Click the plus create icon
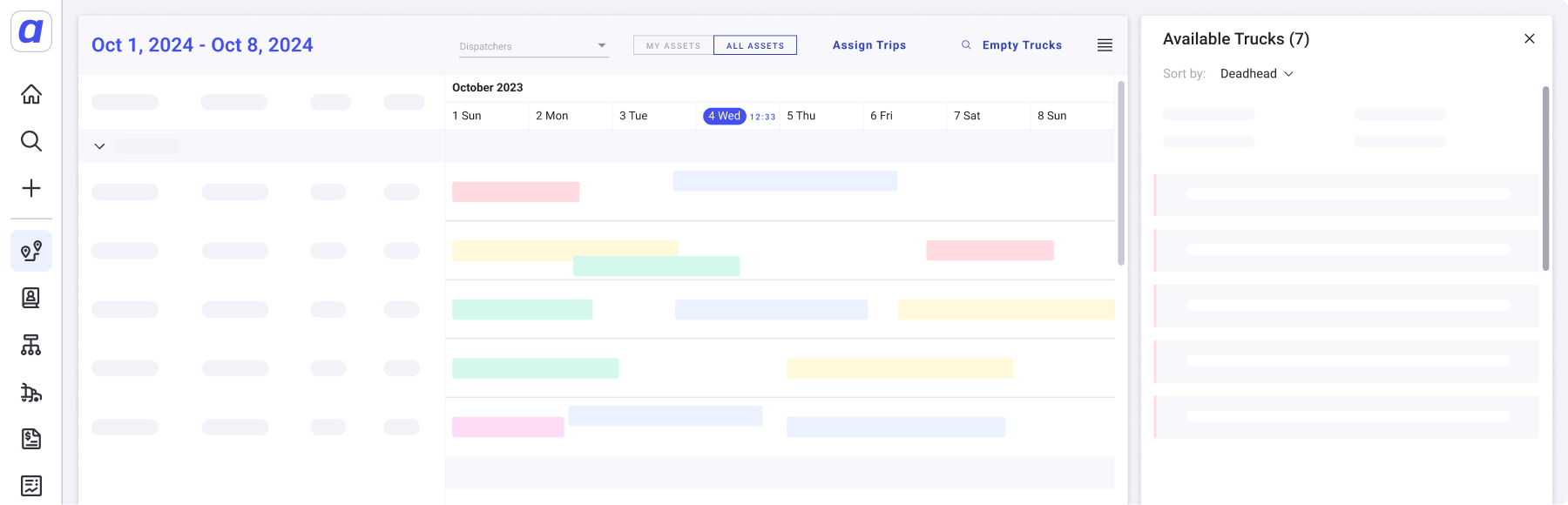Viewport: 1568px width, 505px height. pos(31,188)
